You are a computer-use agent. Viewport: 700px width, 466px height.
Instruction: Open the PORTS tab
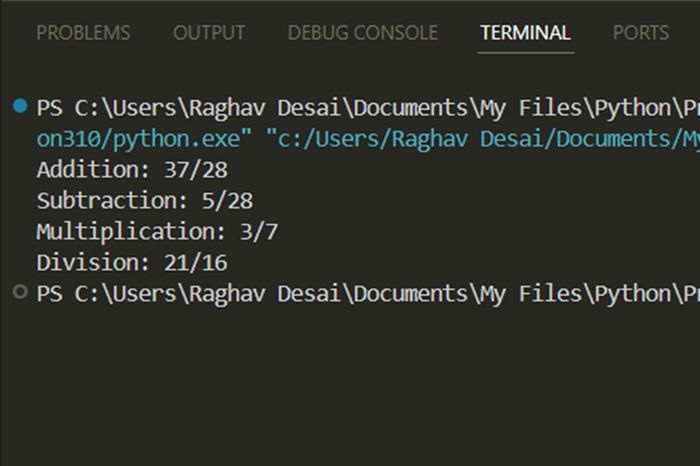pyautogui.click(x=641, y=33)
